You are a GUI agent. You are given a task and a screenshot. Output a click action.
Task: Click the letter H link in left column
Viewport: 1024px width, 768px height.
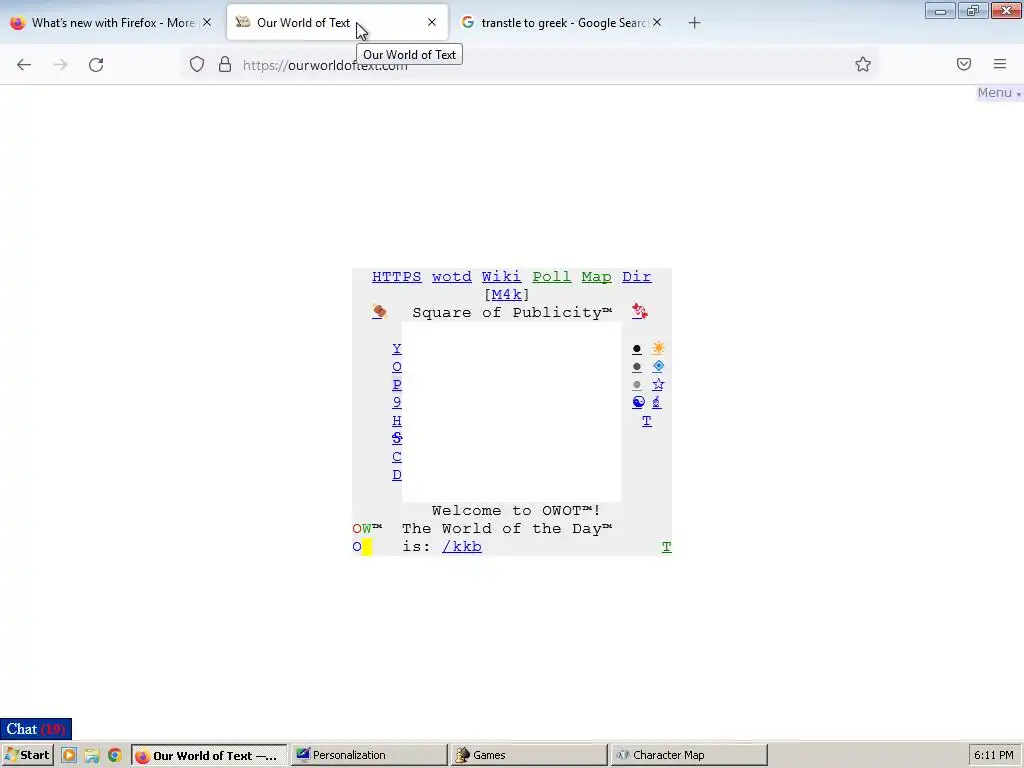tap(396, 421)
